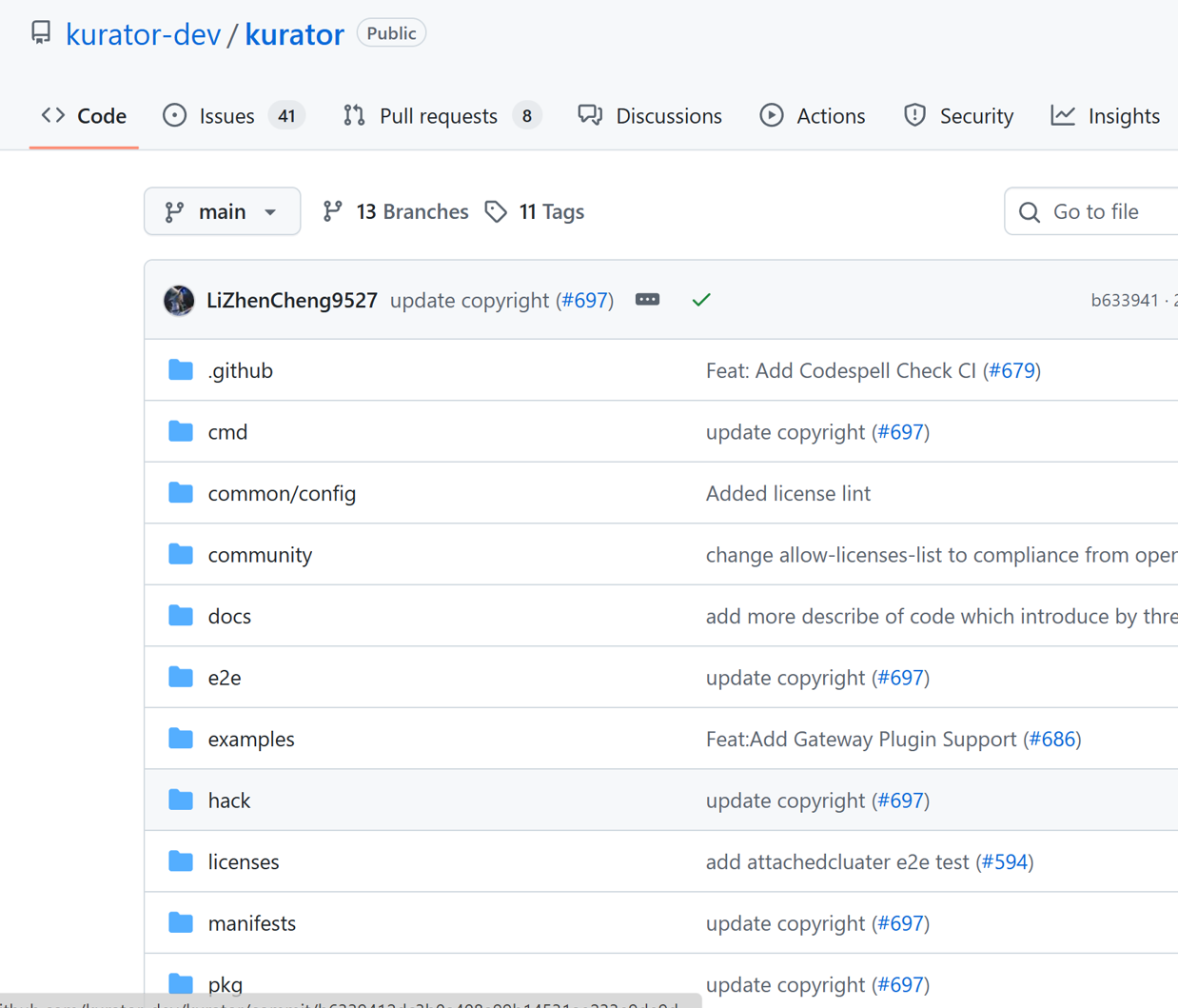Switch to the Code tab

(84, 116)
